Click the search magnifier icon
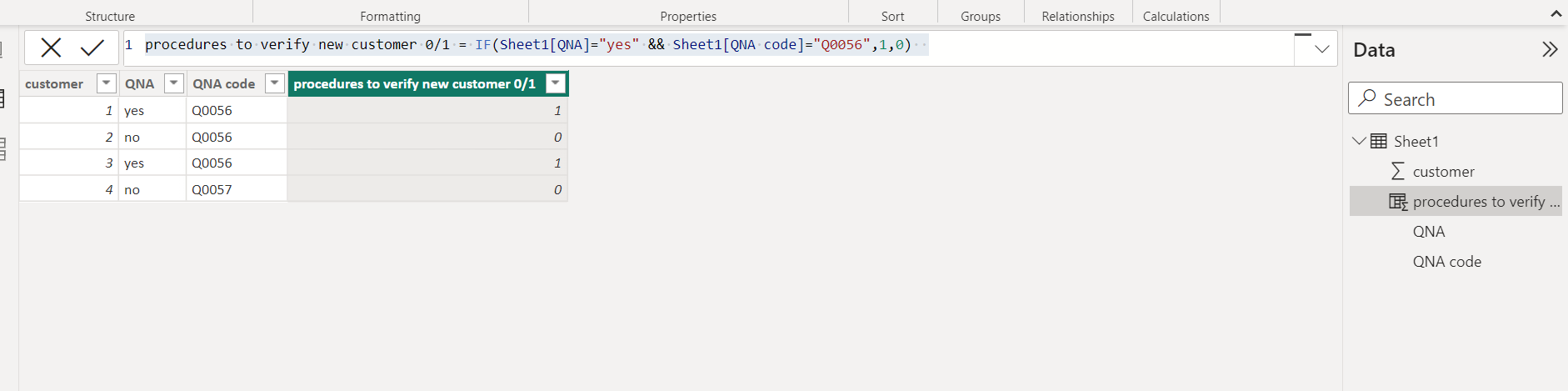Image resolution: width=1568 pixels, height=391 pixels. tap(1366, 98)
